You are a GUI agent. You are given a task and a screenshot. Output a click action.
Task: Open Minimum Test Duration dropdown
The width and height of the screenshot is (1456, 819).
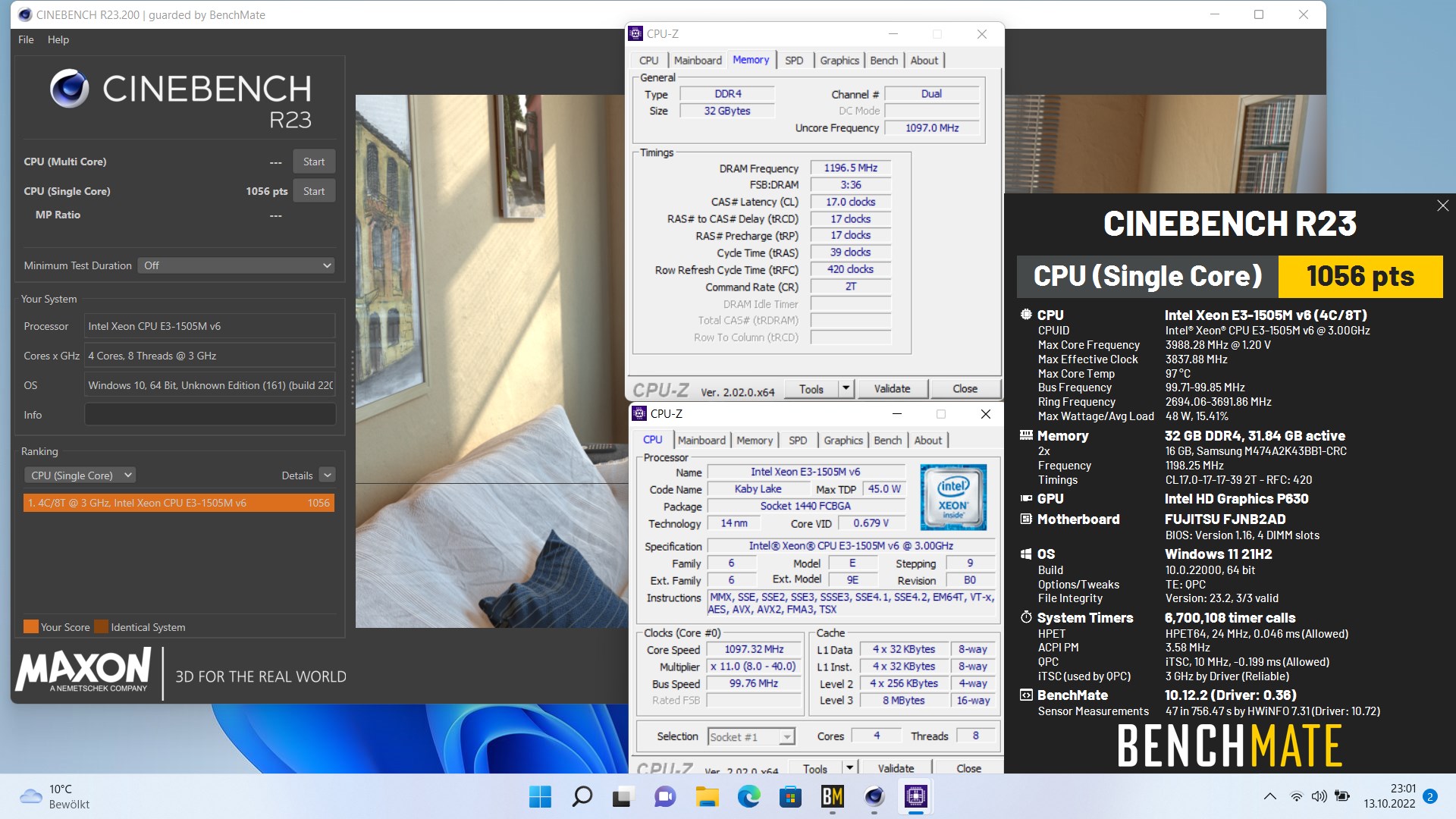(x=236, y=265)
